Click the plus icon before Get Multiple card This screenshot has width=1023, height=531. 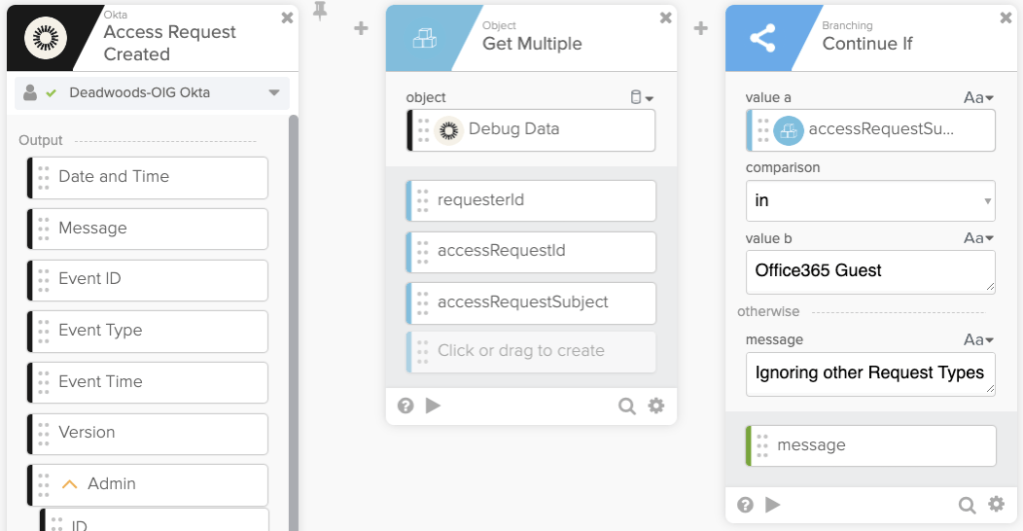[361, 29]
